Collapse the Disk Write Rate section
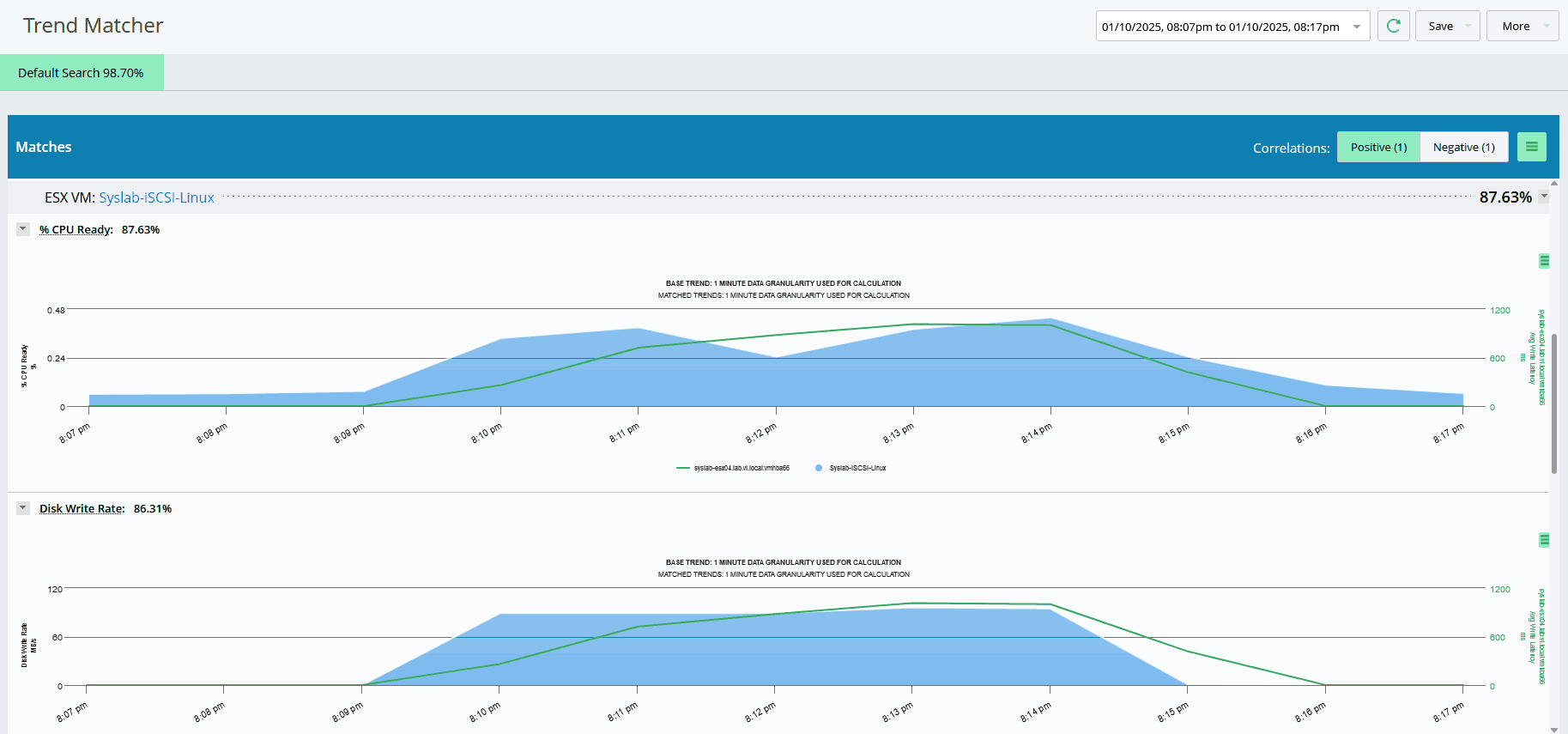Screen dimensions: 1568x734 (23, 508)
